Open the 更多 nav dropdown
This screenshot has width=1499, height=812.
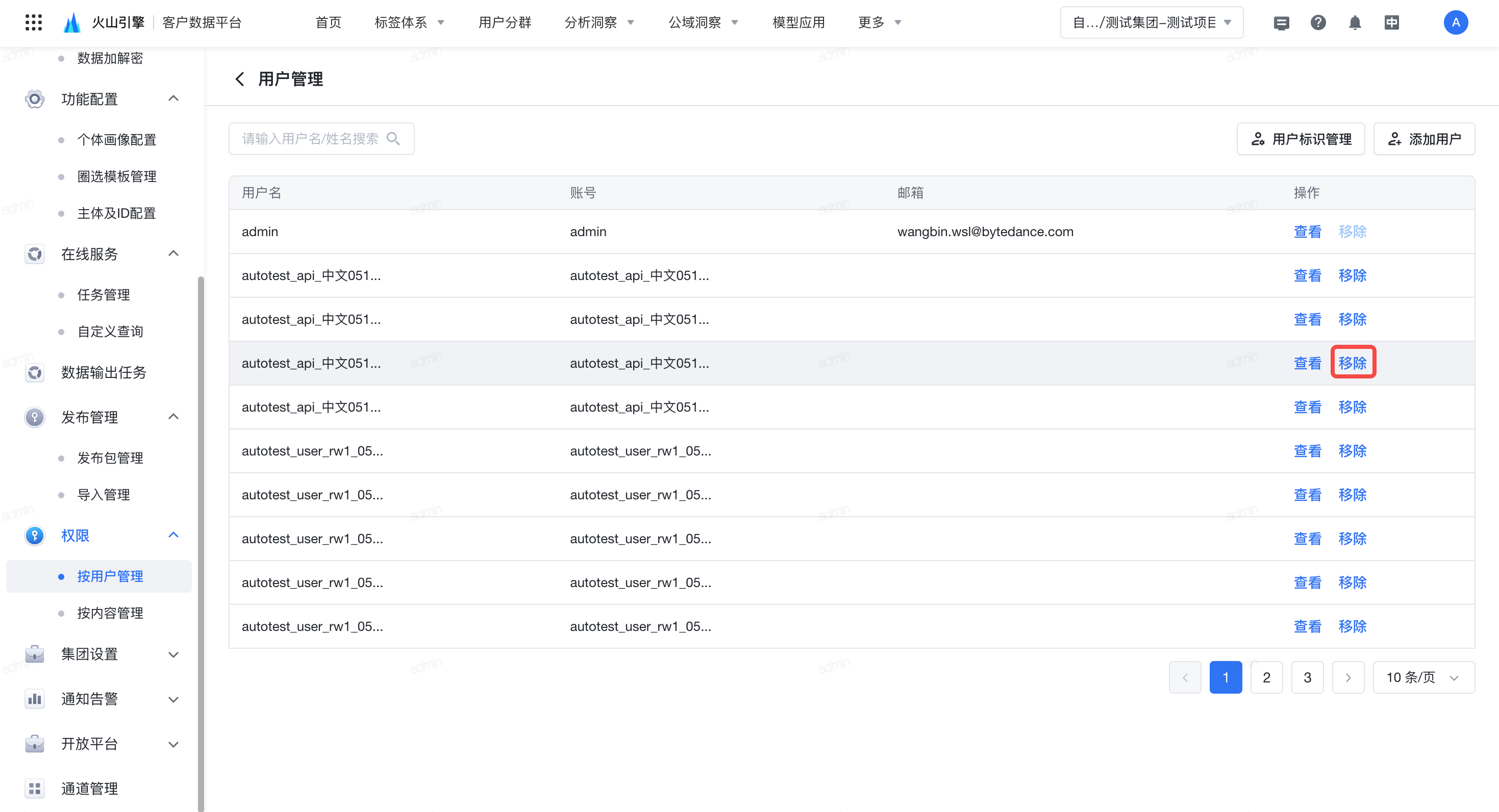click(x=880, y=22)
